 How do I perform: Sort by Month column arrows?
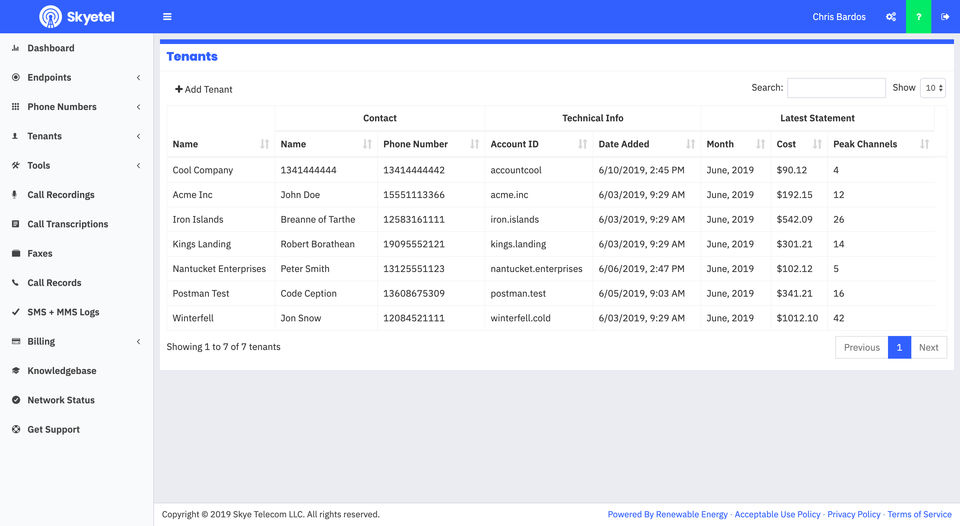click(760, 144)
